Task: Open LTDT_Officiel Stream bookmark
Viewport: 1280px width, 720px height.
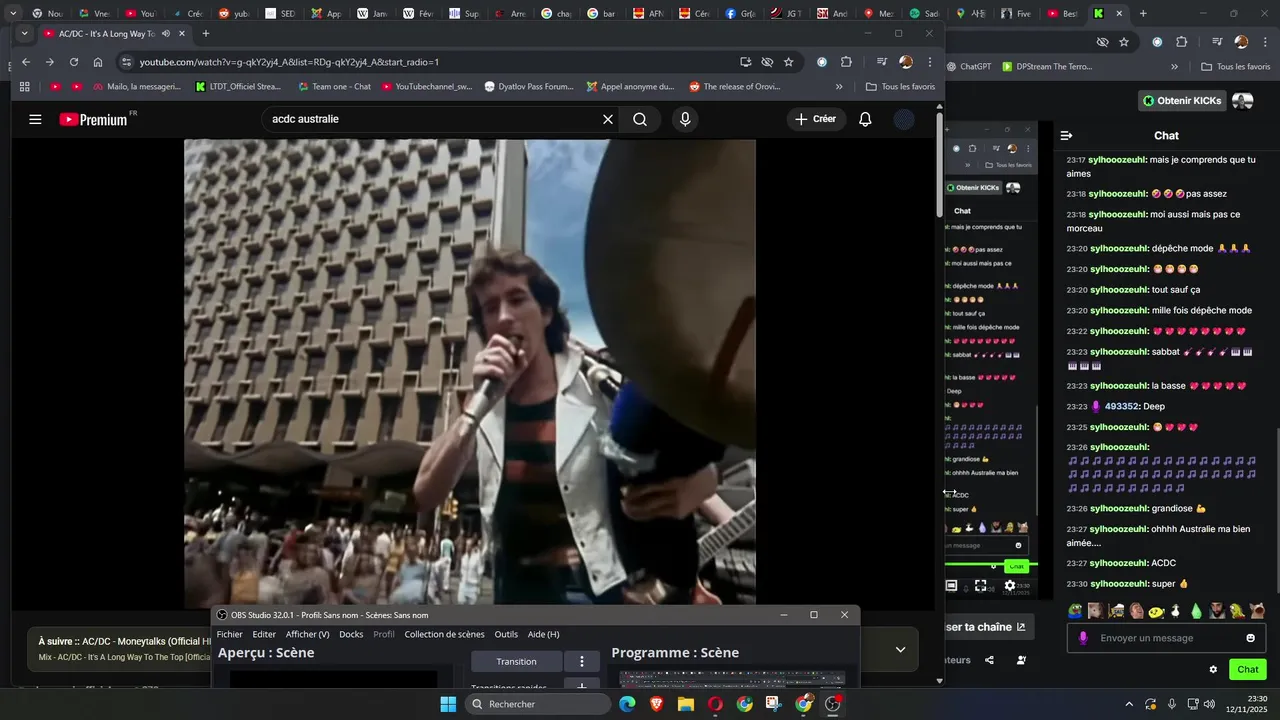Action: (x=238, y=87)
